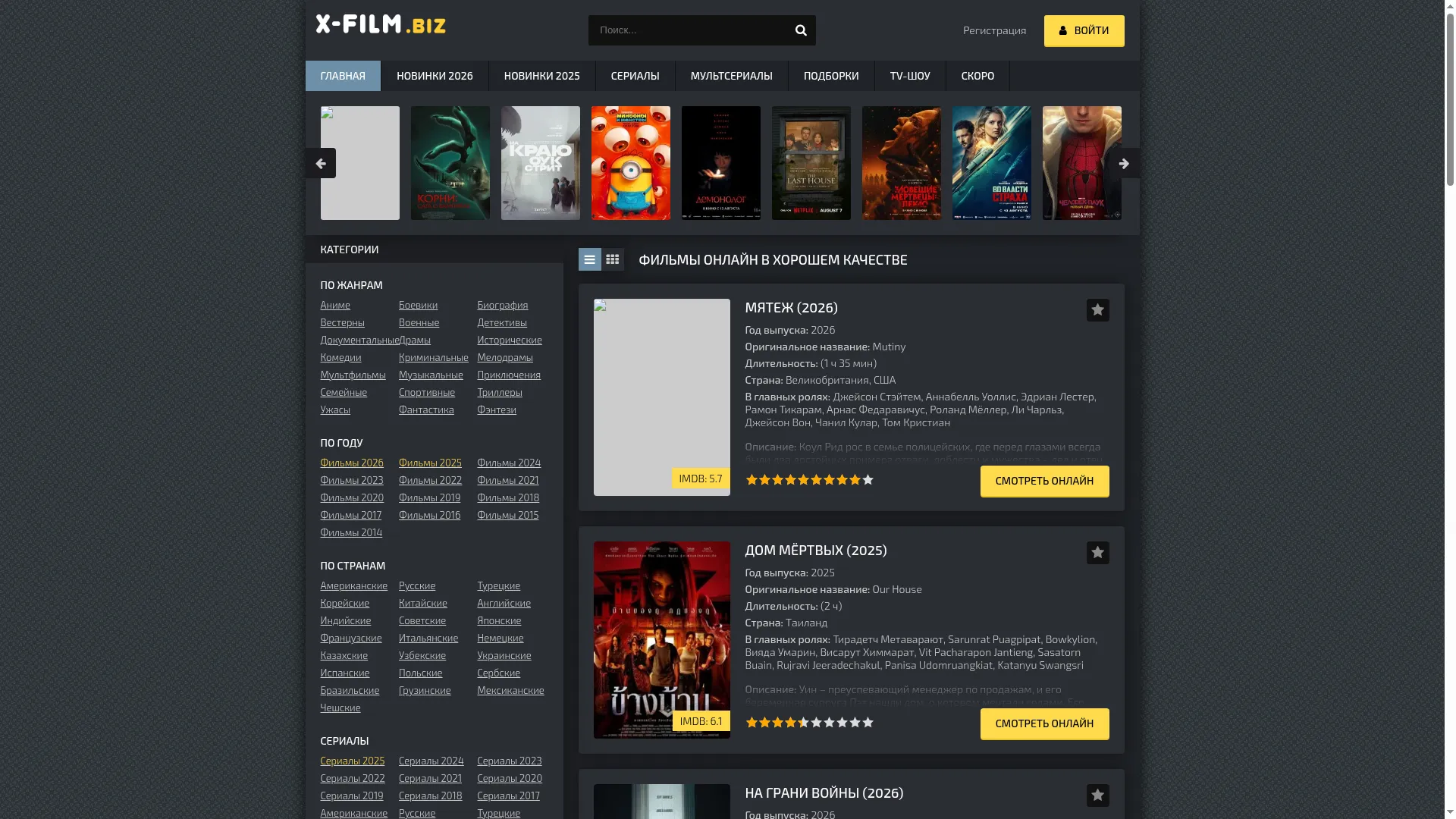Open Зловещие мертвецы poster

902,163
